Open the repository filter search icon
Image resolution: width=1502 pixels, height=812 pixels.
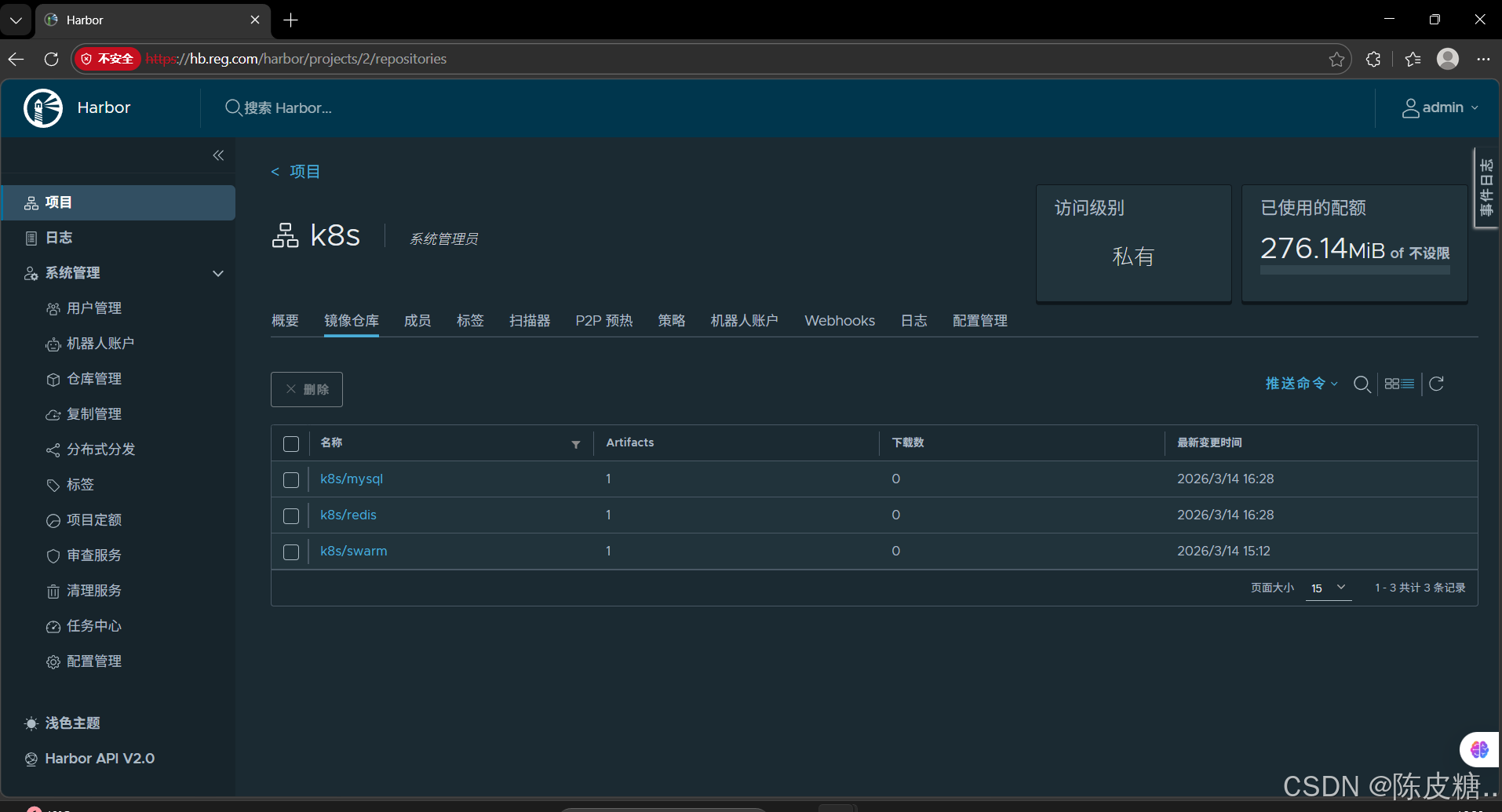tap(1362, 384)
